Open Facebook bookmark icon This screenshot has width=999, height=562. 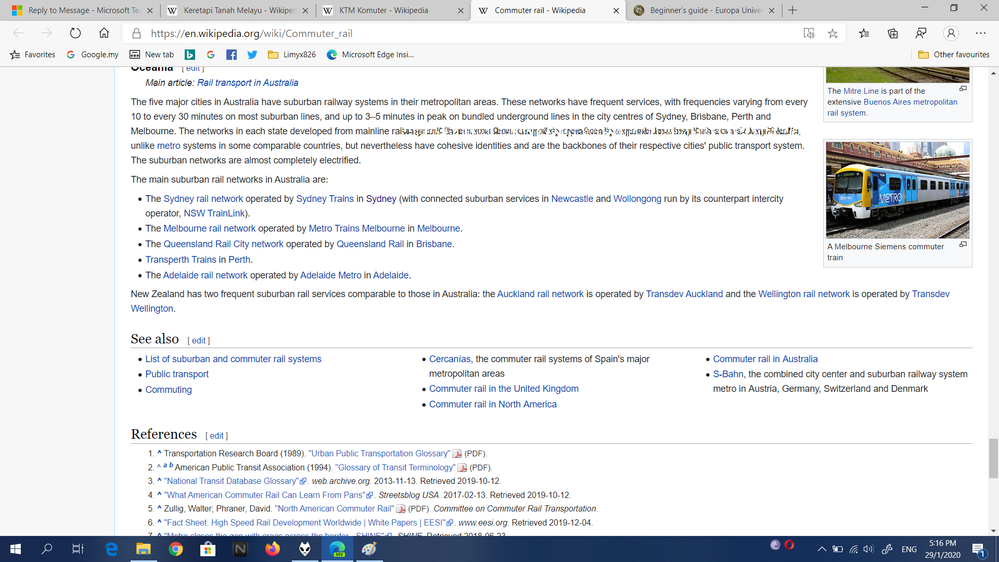[x=231, y=55]
